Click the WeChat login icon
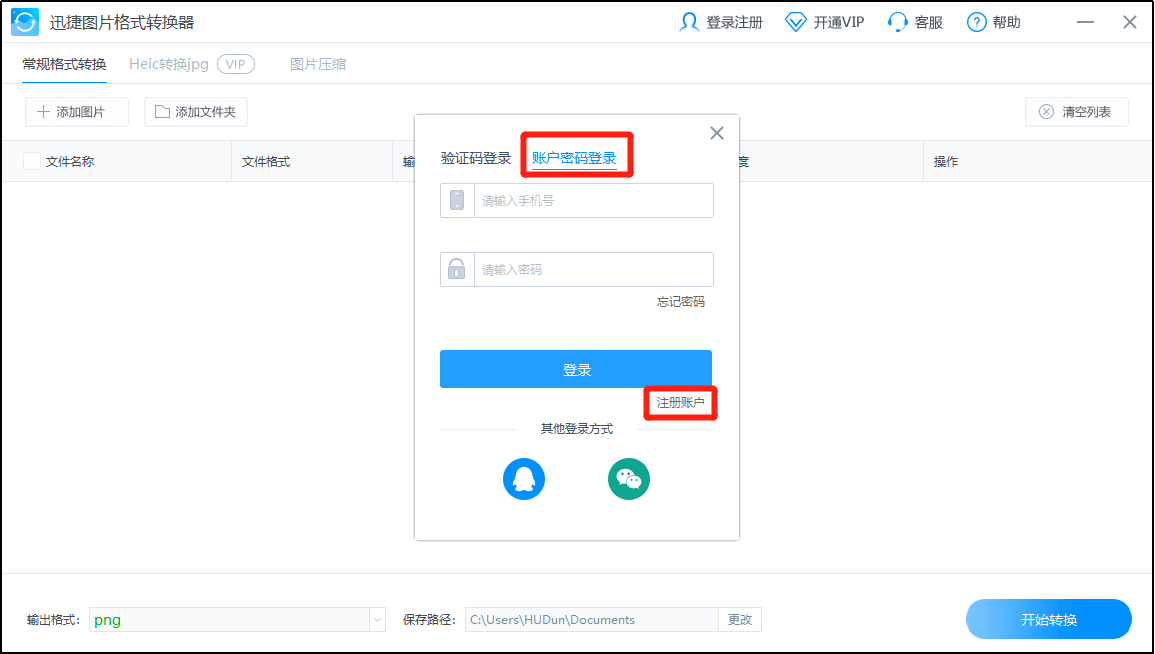Image resolution: width=1155 pixels, height=654 pixels. tap(629, 479)
